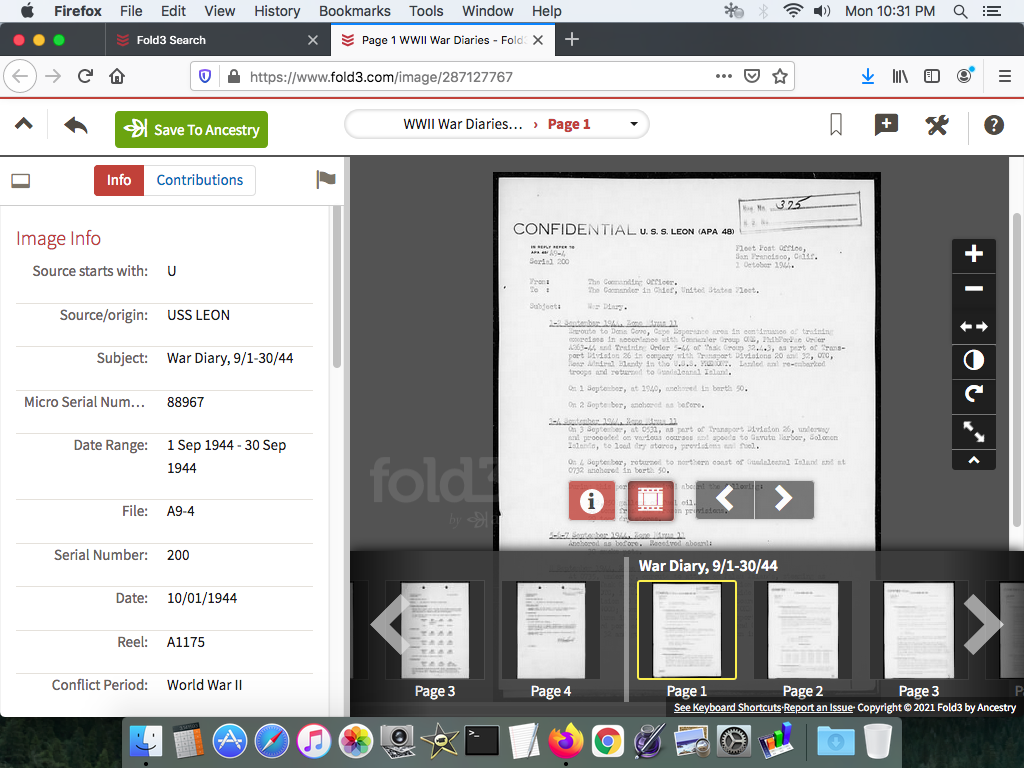Open the help question mark
The image size is (1024, 768).
tap(993, 125)
